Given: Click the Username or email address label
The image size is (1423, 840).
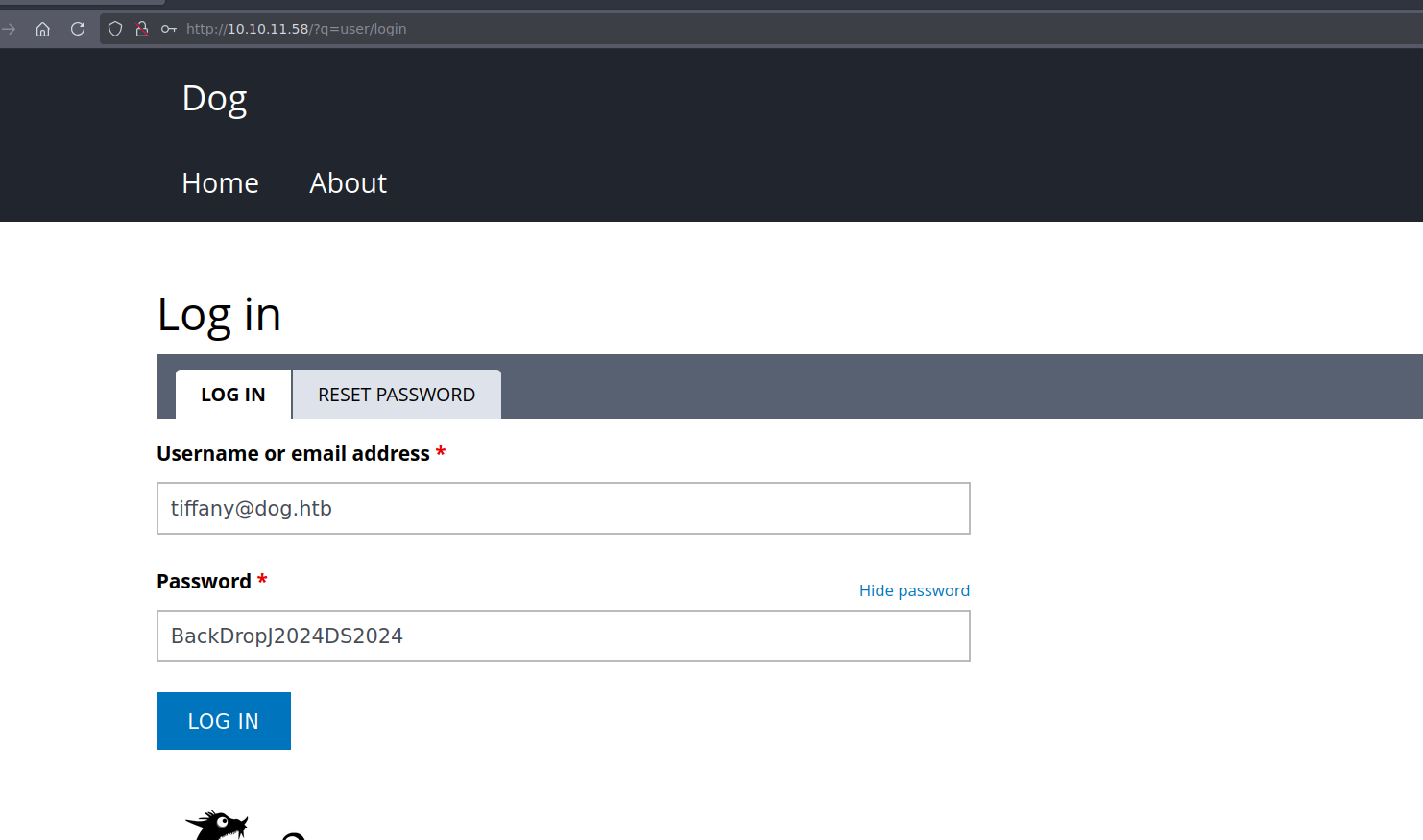Looking at the screenshot, I should point(293,454).
